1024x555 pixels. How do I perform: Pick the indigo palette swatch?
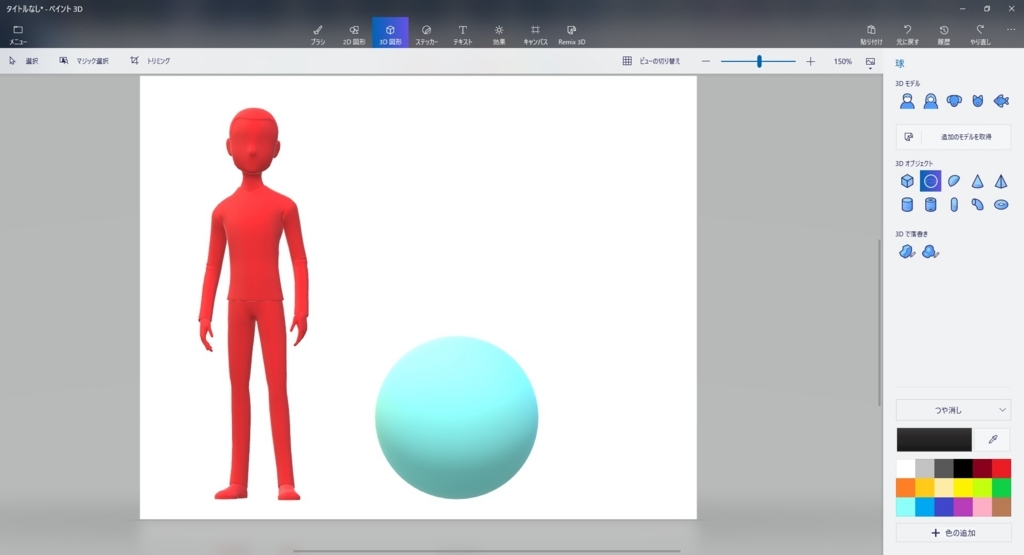(944, 507)
